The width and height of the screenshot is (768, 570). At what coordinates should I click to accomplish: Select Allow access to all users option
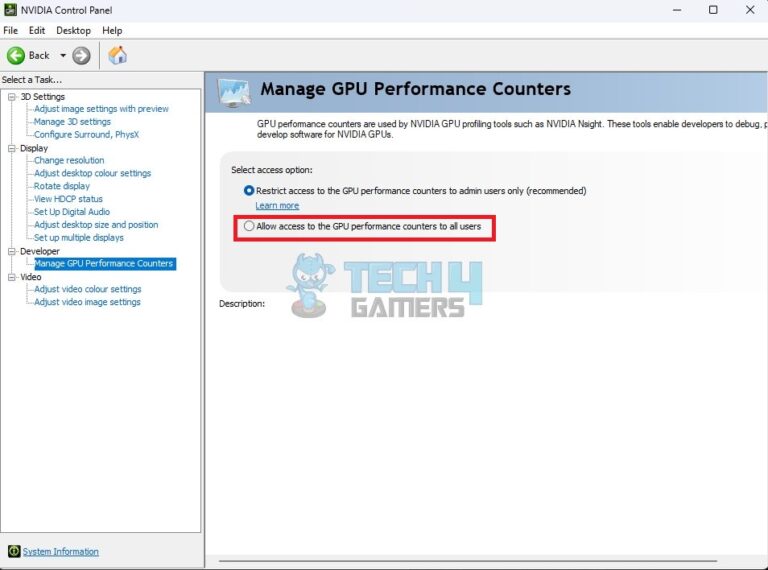coord(249,227)
